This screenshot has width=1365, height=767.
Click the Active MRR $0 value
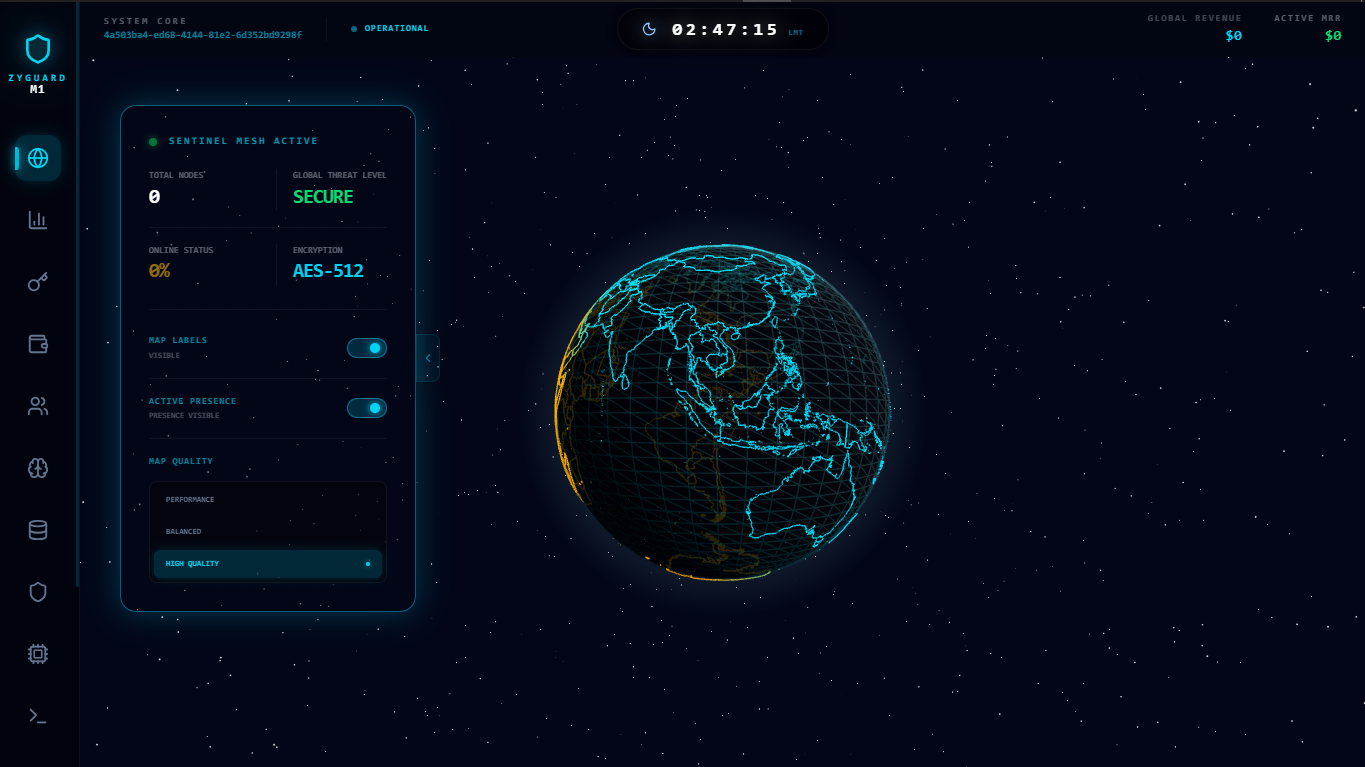point(1333,36)
